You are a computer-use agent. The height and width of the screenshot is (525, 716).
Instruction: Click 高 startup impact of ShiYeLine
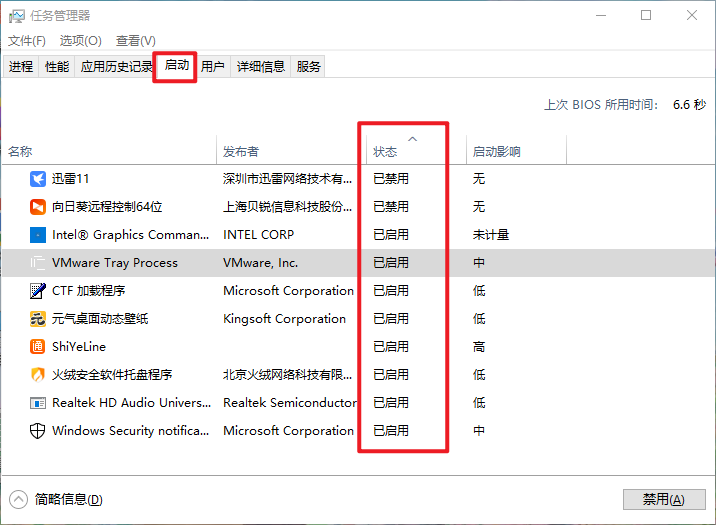479,347
